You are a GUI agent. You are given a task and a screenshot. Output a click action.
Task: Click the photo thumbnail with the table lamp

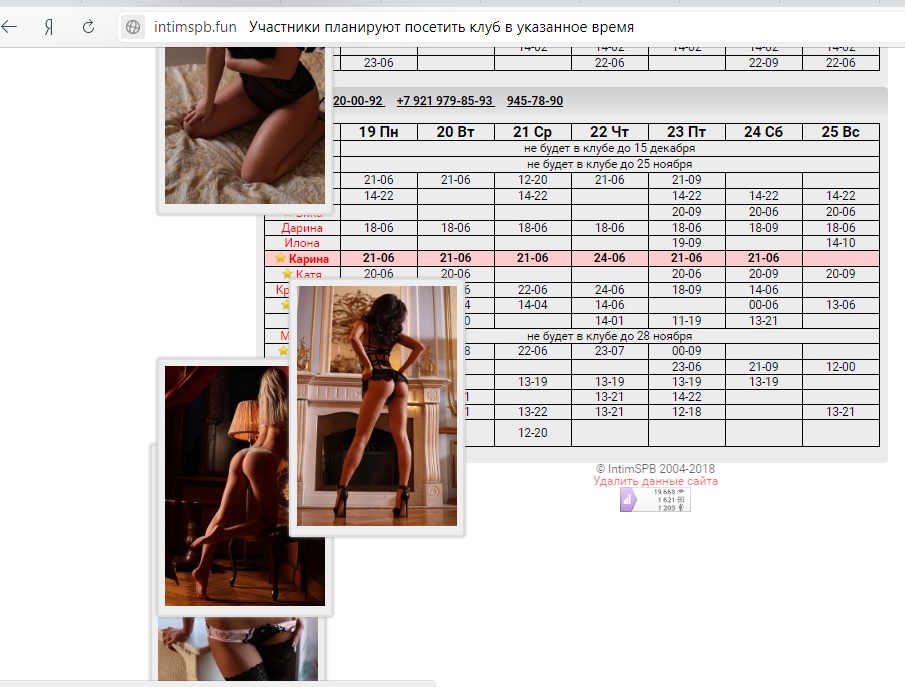coord(244,485)
